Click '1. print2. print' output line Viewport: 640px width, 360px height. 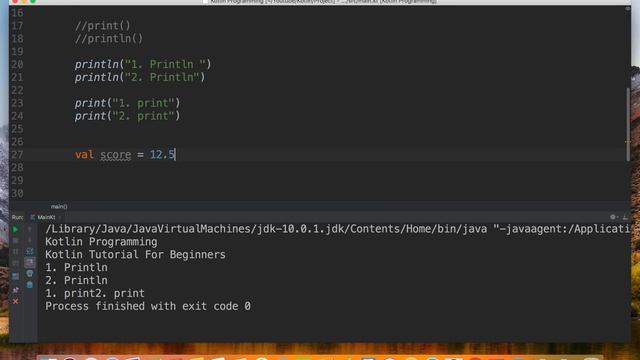click(x=95, y=293)
